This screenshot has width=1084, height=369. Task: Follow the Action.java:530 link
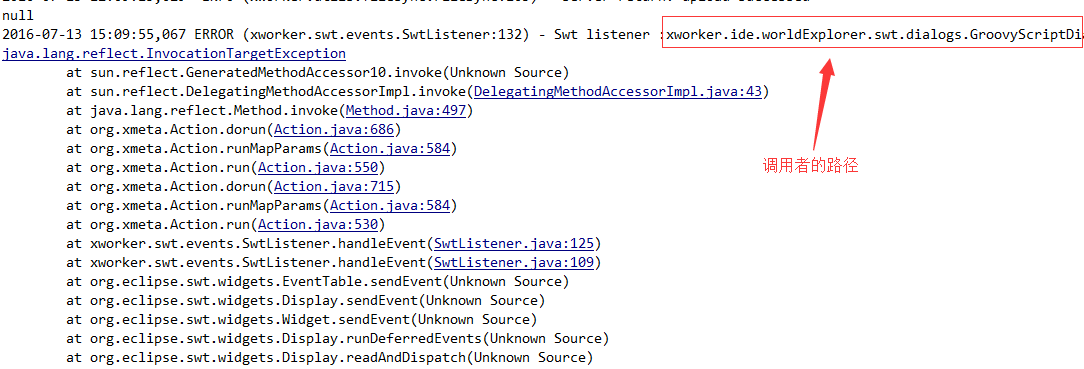coord(318,225)
